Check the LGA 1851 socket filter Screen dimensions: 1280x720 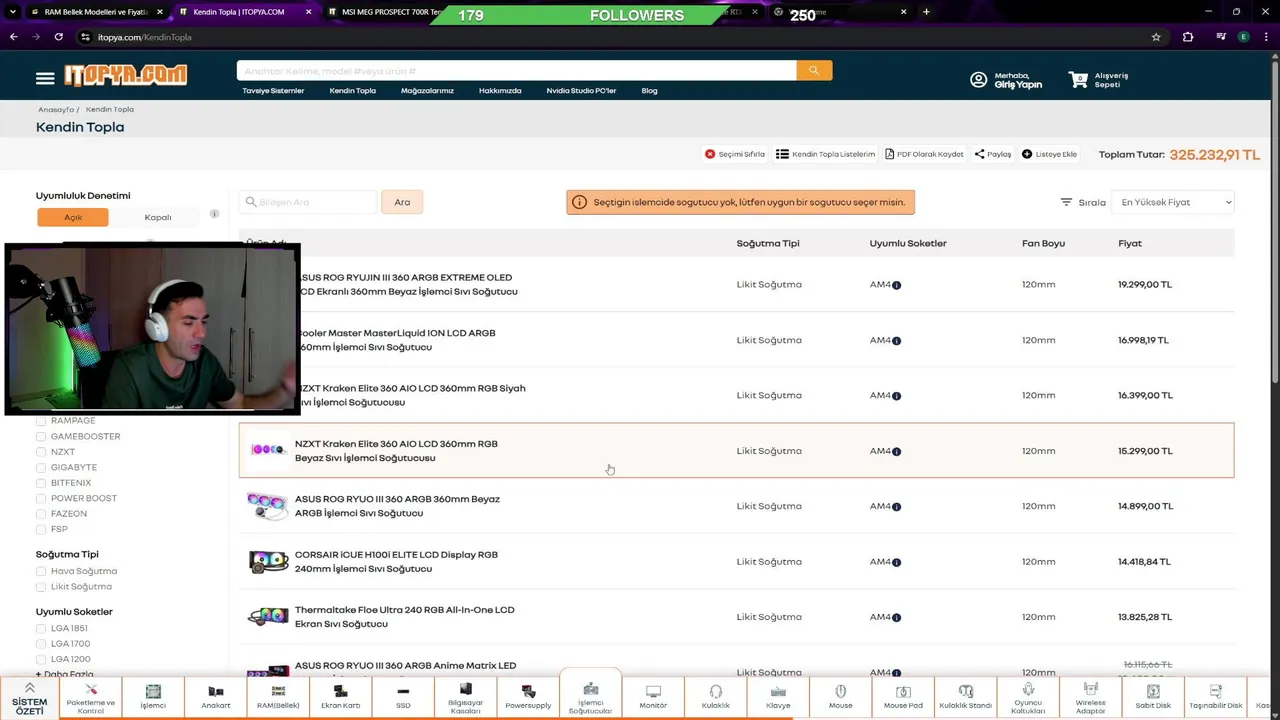[x=41, y=629]
